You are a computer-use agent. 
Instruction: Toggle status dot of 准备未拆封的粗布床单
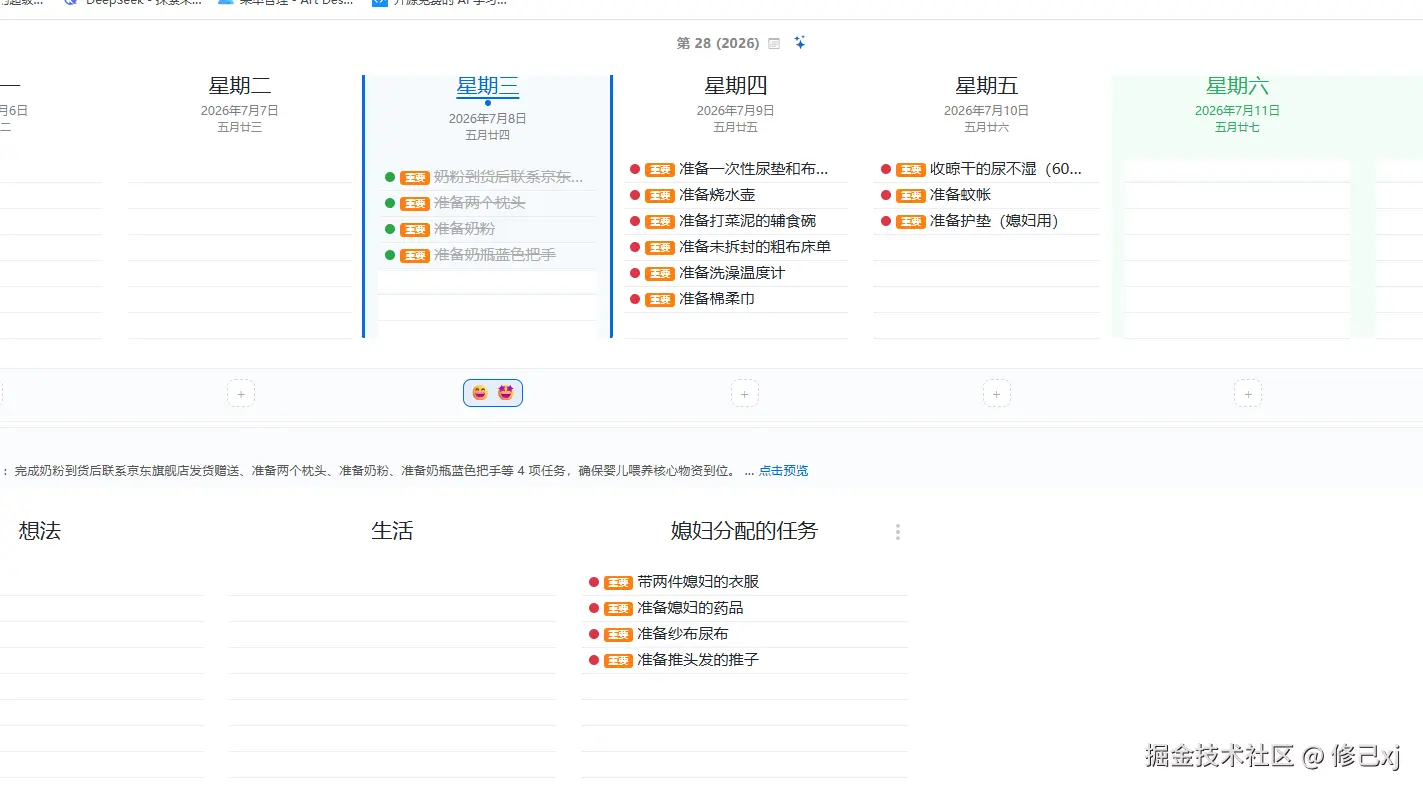click(x=635, y=247)
